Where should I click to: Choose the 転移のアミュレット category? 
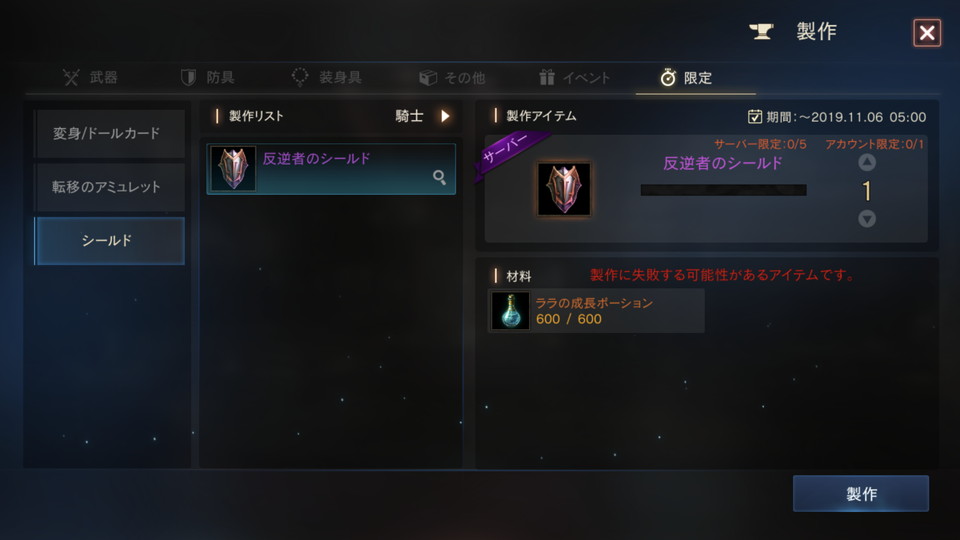coord(109,187)
